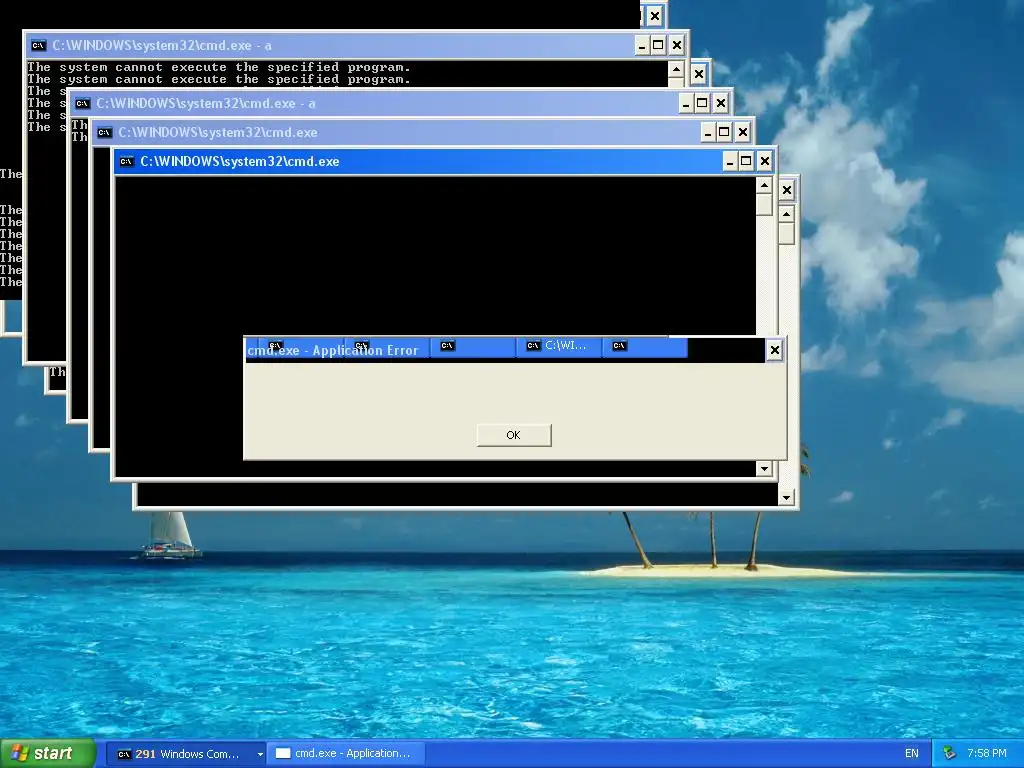
Task: Click scroll-down arrow in active cmd.exe window
Action: 764,468
